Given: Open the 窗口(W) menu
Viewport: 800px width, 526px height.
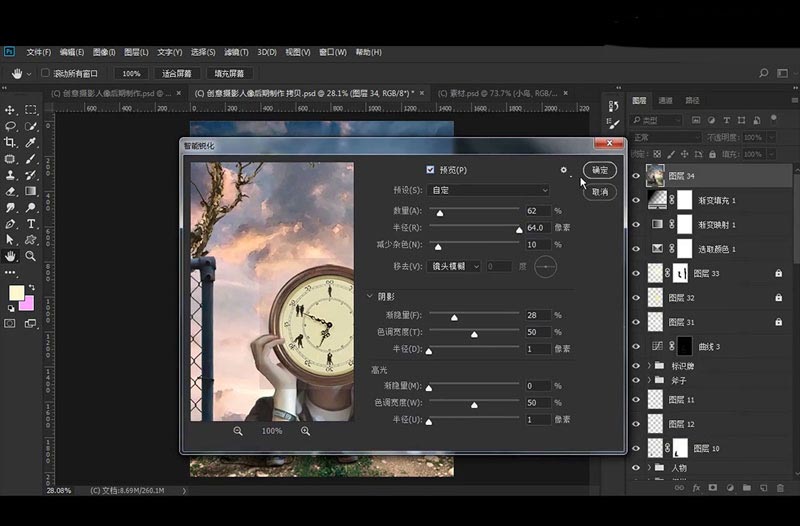Looking at the screenshot, I should pos(333,52).
